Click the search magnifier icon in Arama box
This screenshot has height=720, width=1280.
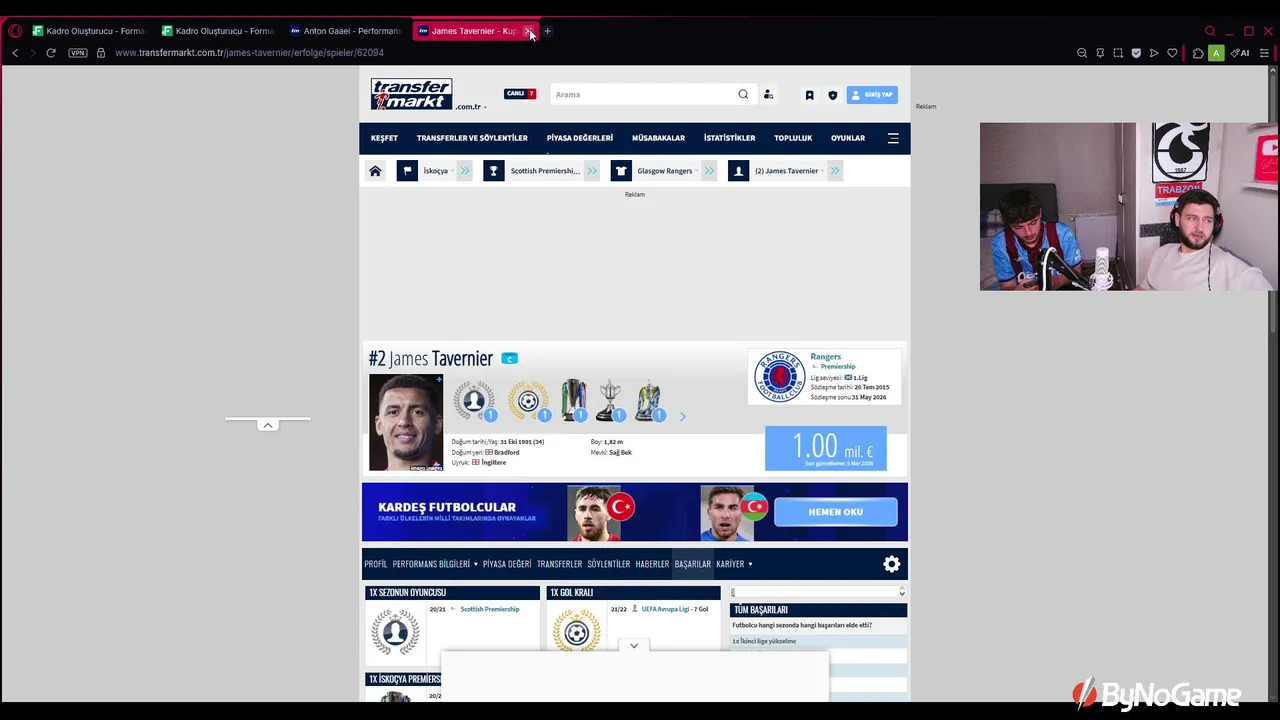(743, 94)
